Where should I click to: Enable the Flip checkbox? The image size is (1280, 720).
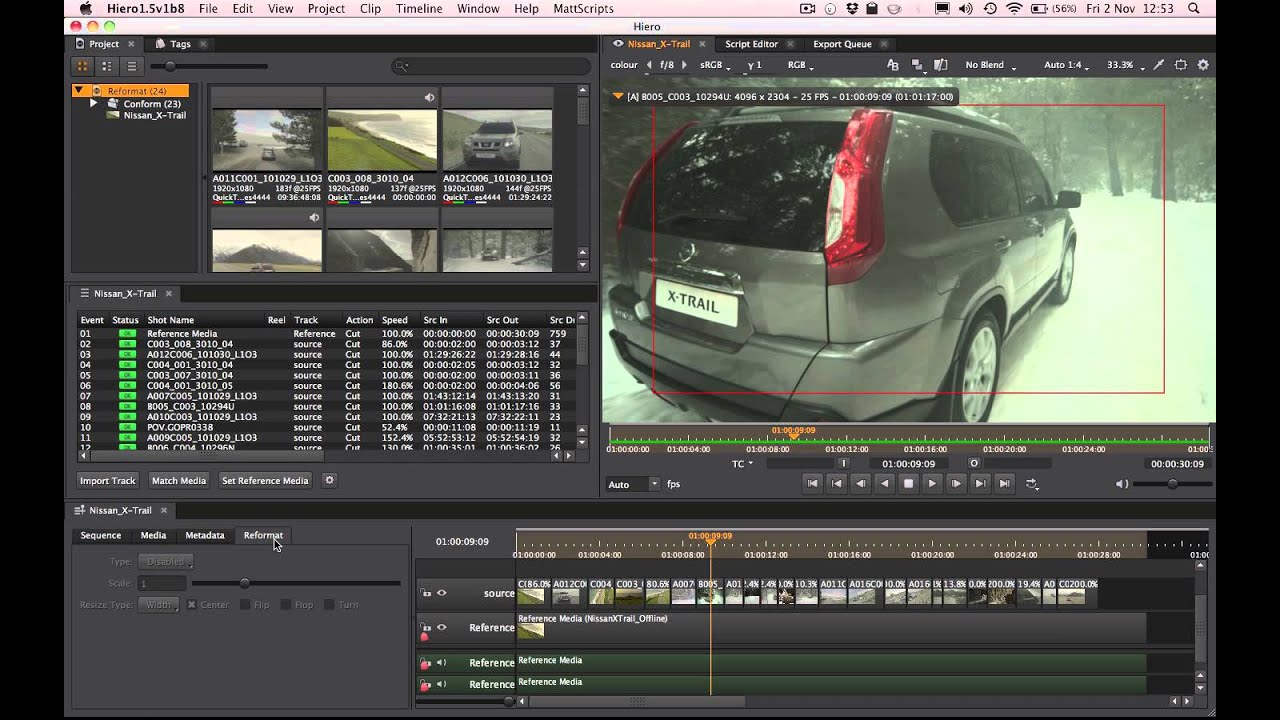[245, 605]
